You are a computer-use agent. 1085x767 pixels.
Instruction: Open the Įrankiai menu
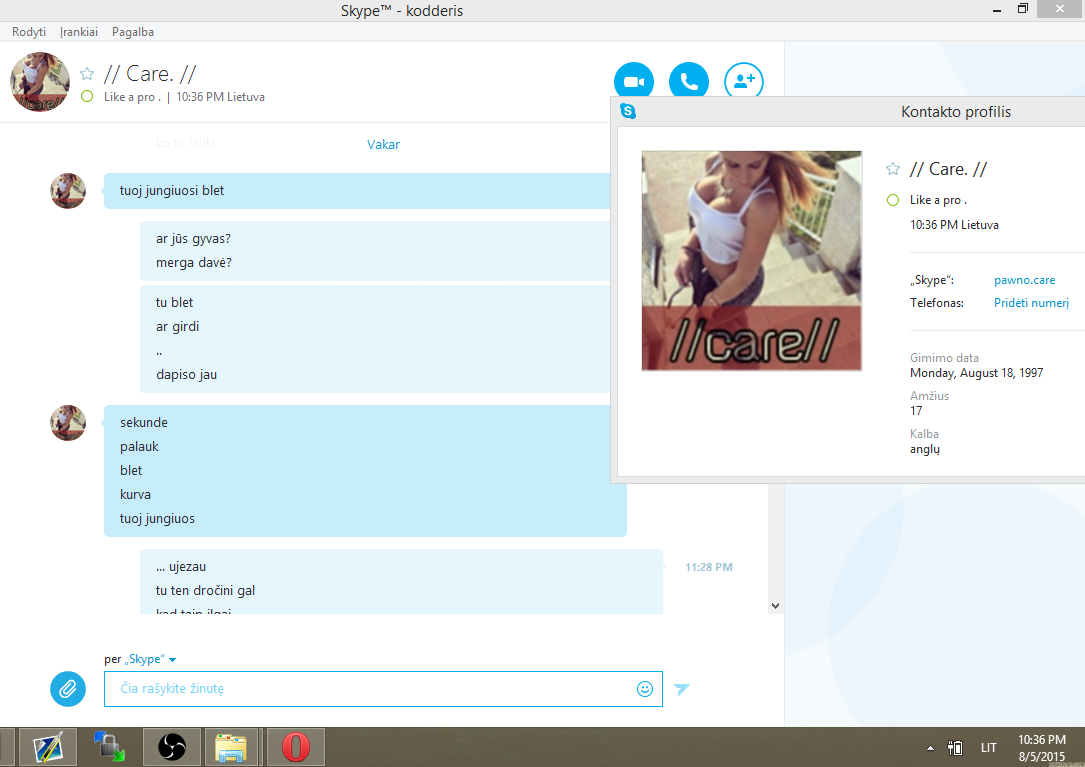tap(79, 32)
